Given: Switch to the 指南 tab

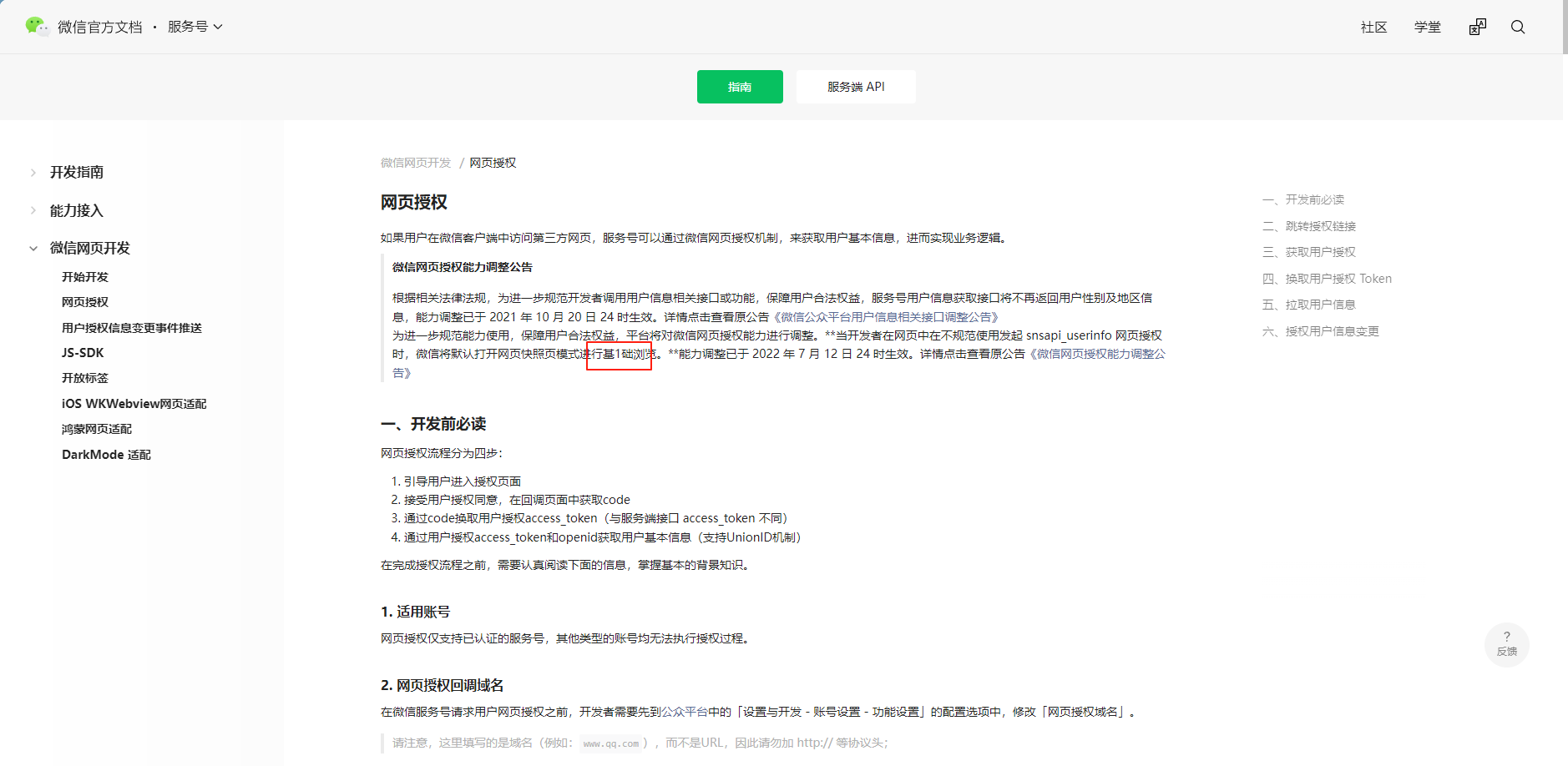Looking at the screenshot, I should click(740, 87).
